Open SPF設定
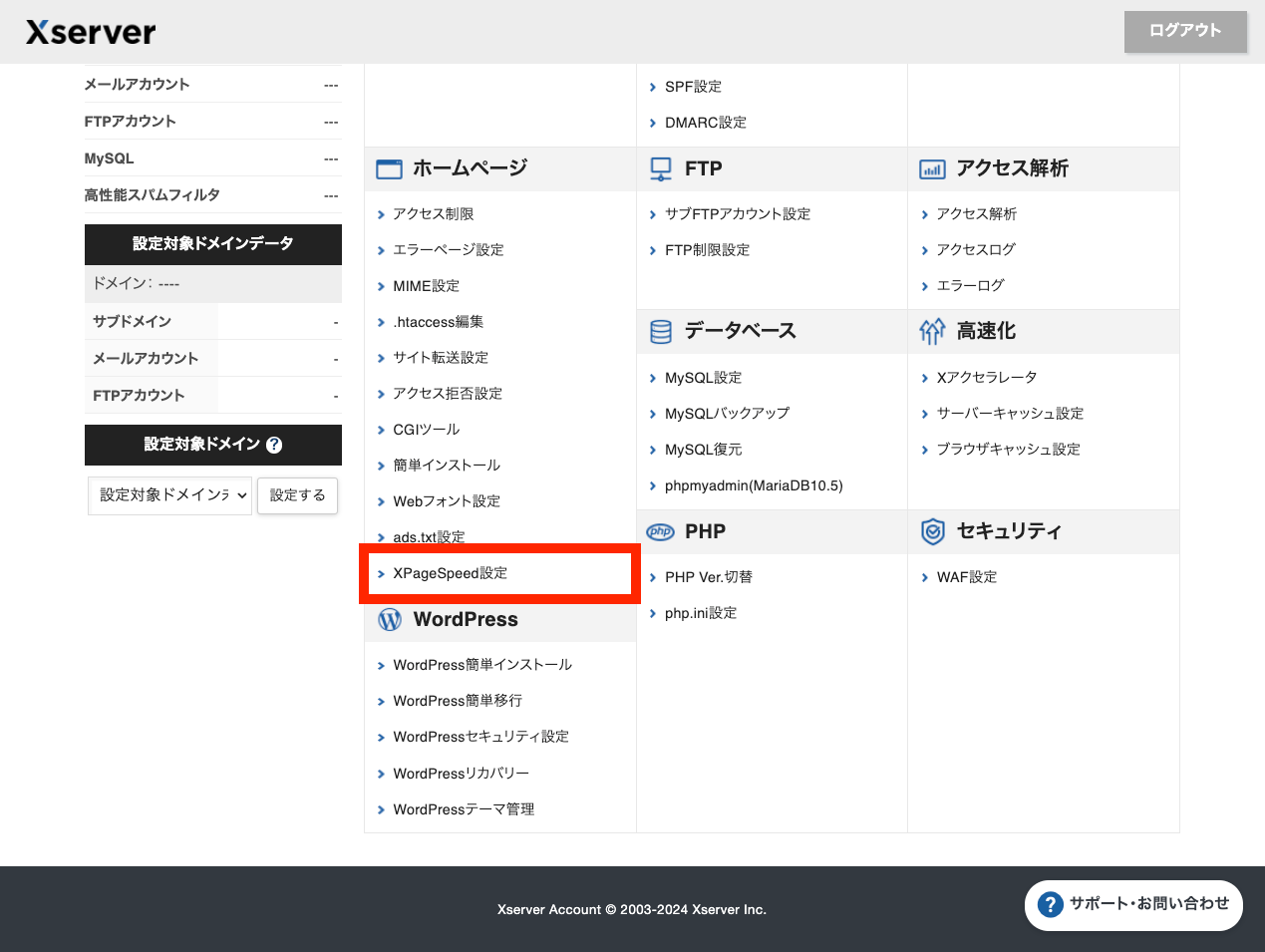The image size is (1265, 952). 693,87
